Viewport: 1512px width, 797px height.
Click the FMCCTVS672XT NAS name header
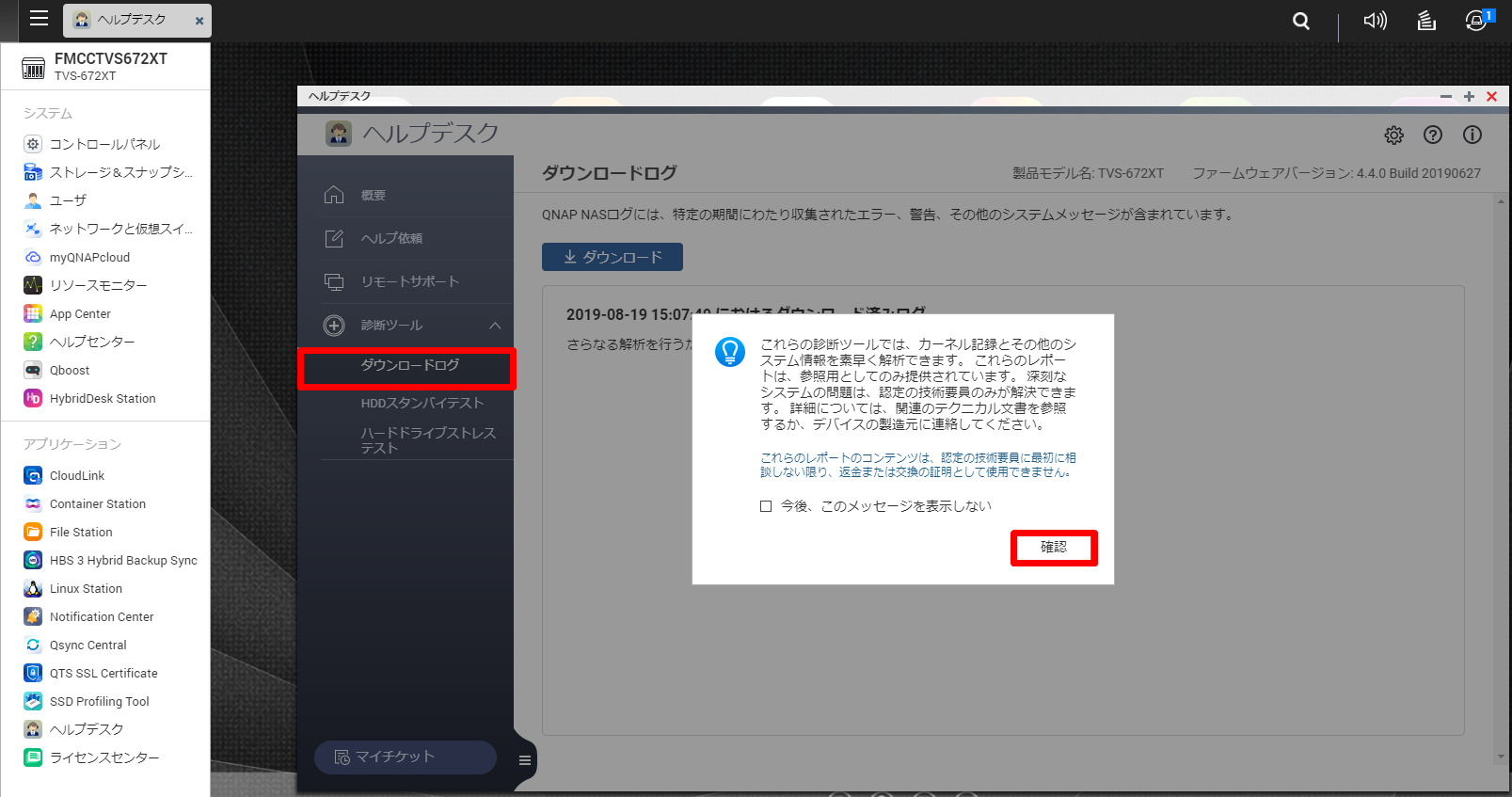[x=111, y=58]
